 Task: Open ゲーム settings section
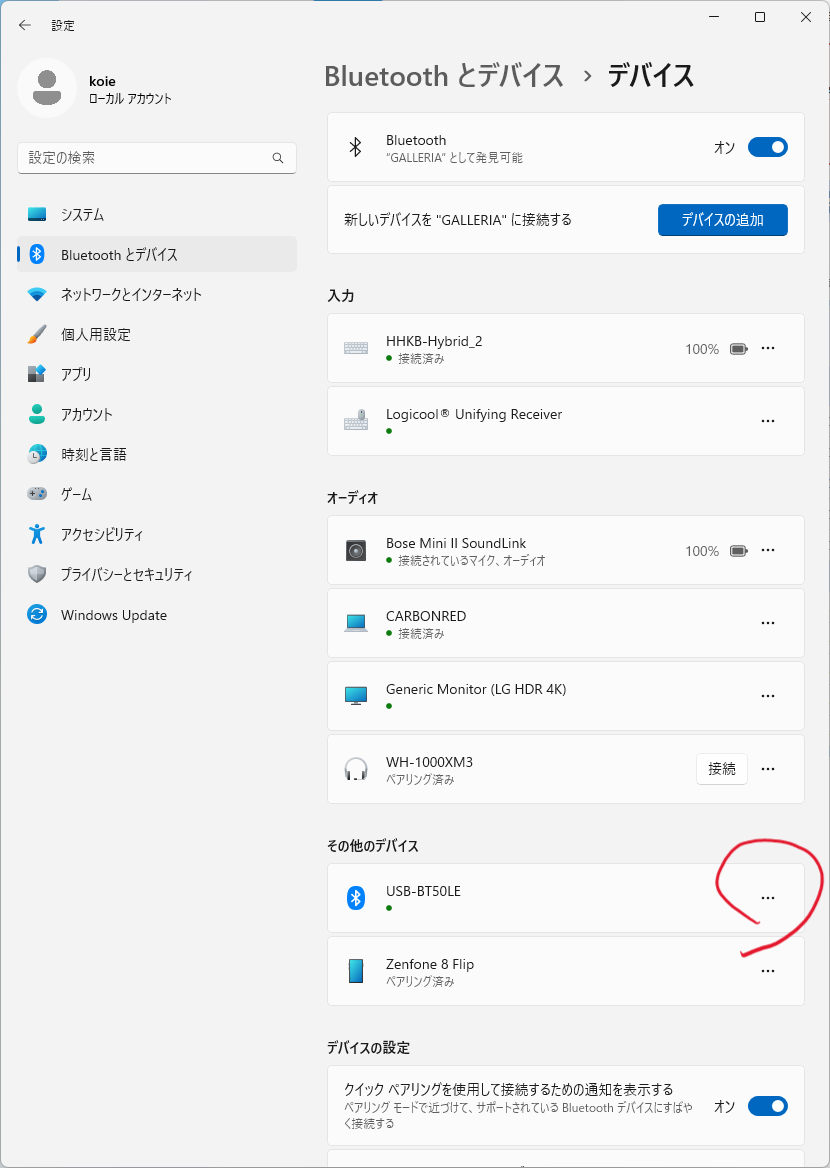pyautogui.click(x=156, y=494)
